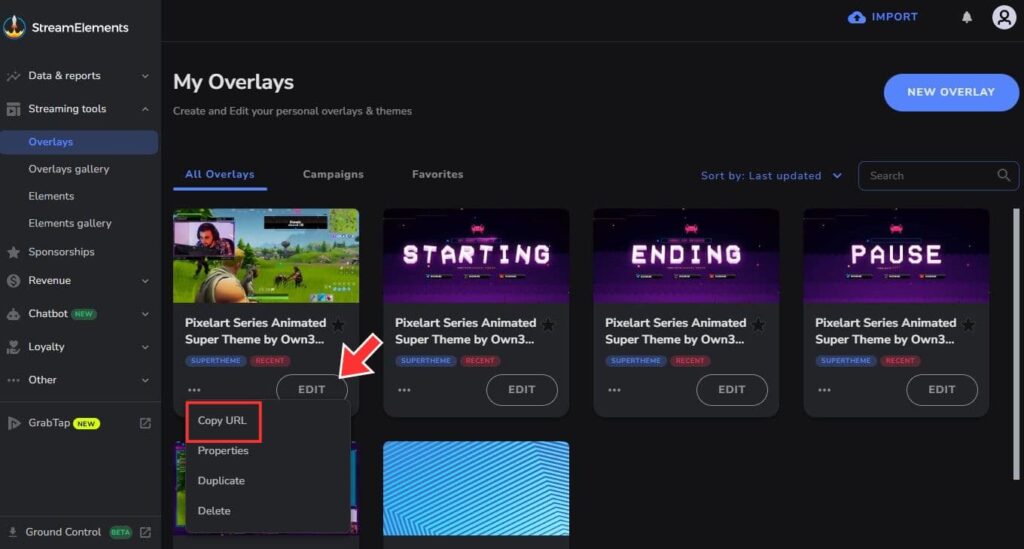
Task: Favorite the Starting overlay with its star
Action: point(548,324)
